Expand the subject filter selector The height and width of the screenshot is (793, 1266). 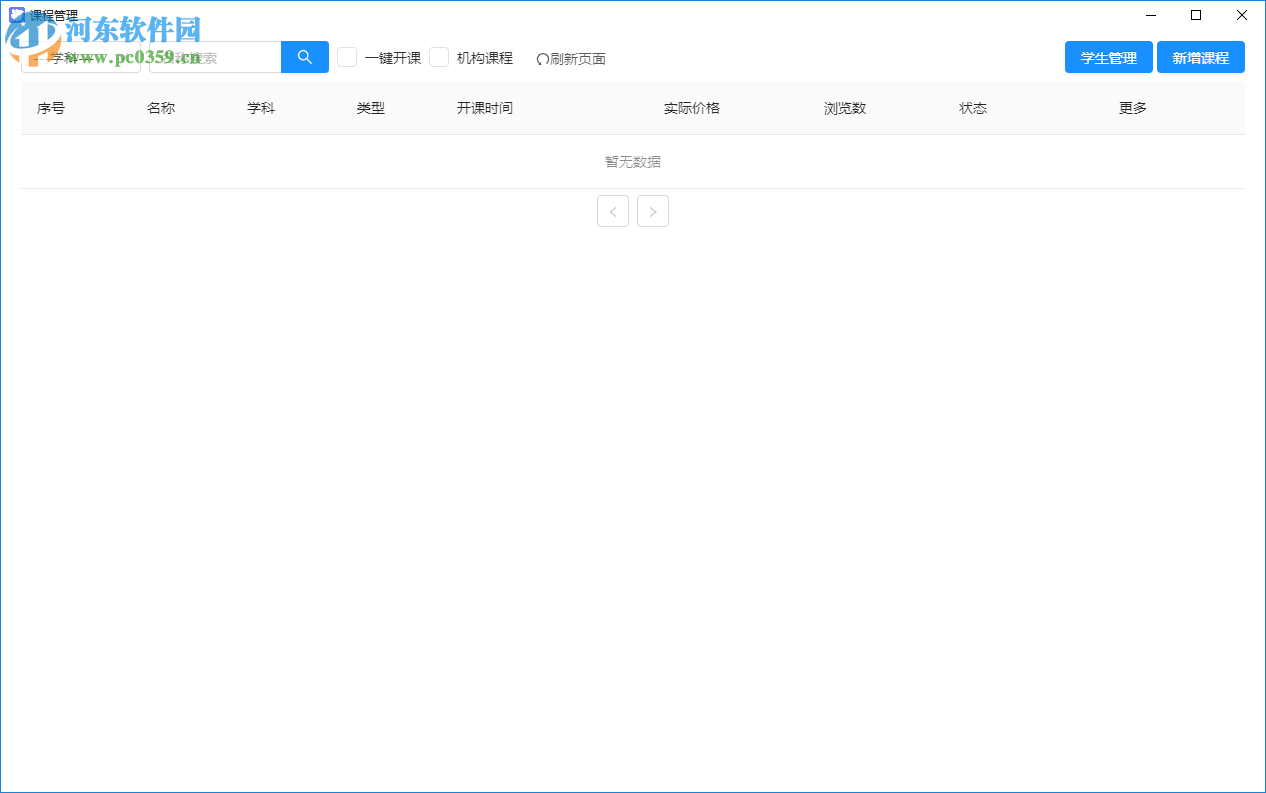tap(80, 57)
